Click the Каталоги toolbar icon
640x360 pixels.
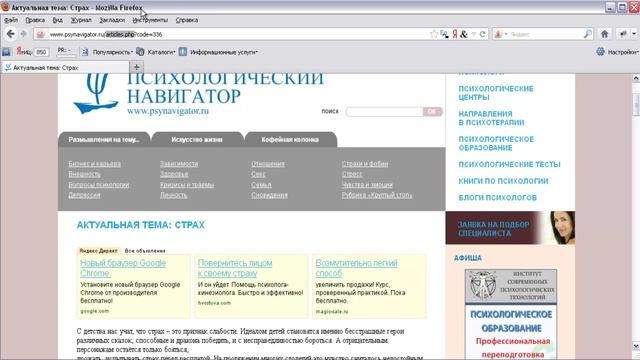tap(140, 52)
